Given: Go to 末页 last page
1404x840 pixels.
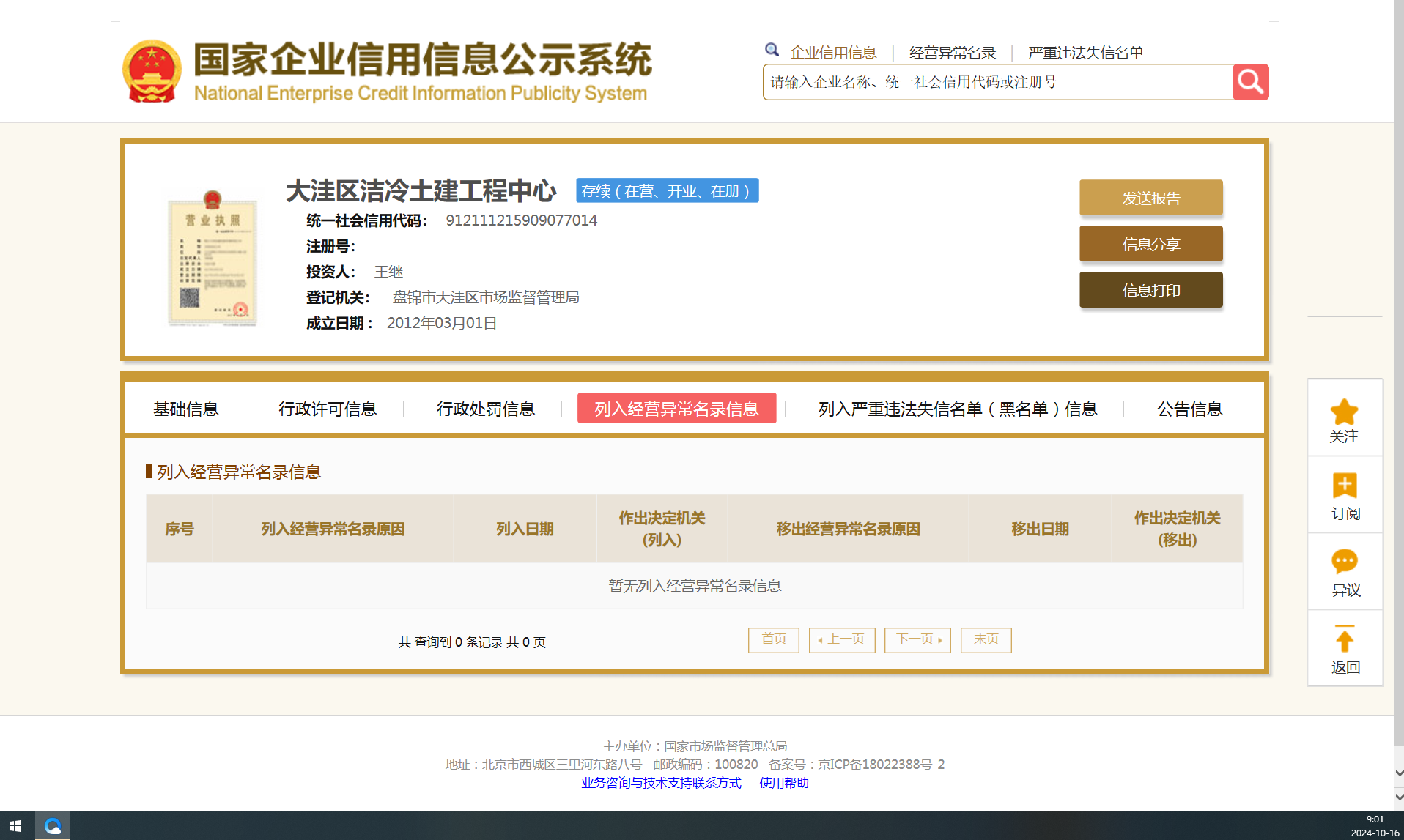Looking at the screenshot, I should pyautogui.click(x=986, y=639).
